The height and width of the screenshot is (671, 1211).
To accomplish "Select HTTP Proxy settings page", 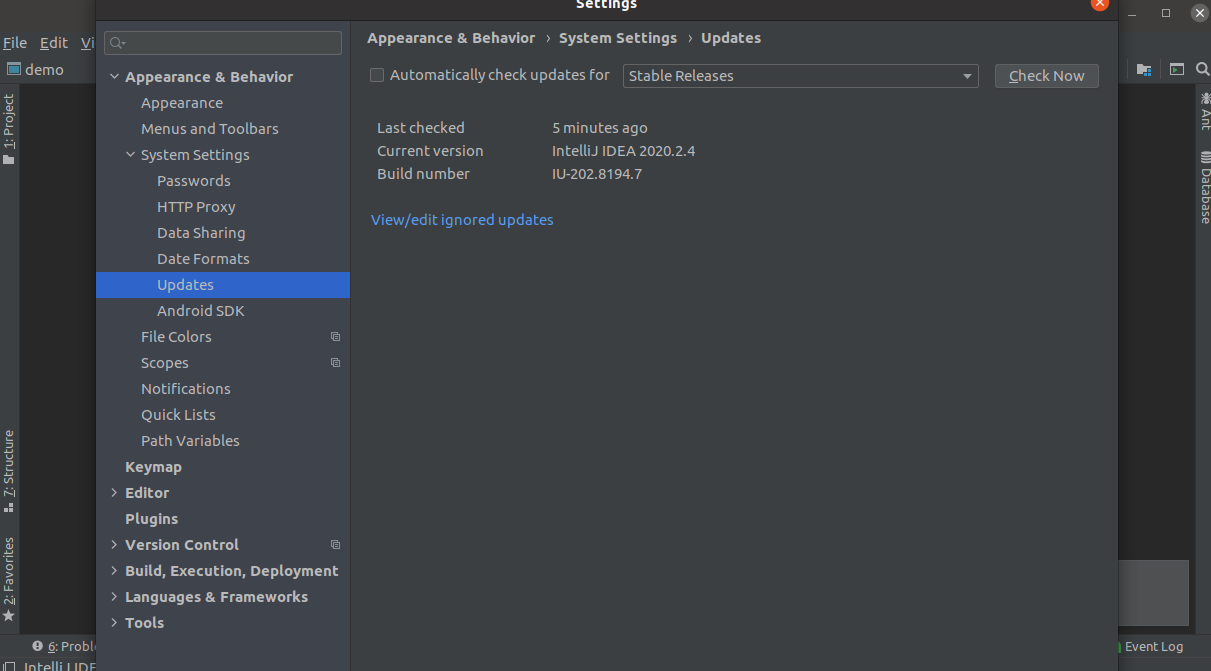I will tap(196, 207).
